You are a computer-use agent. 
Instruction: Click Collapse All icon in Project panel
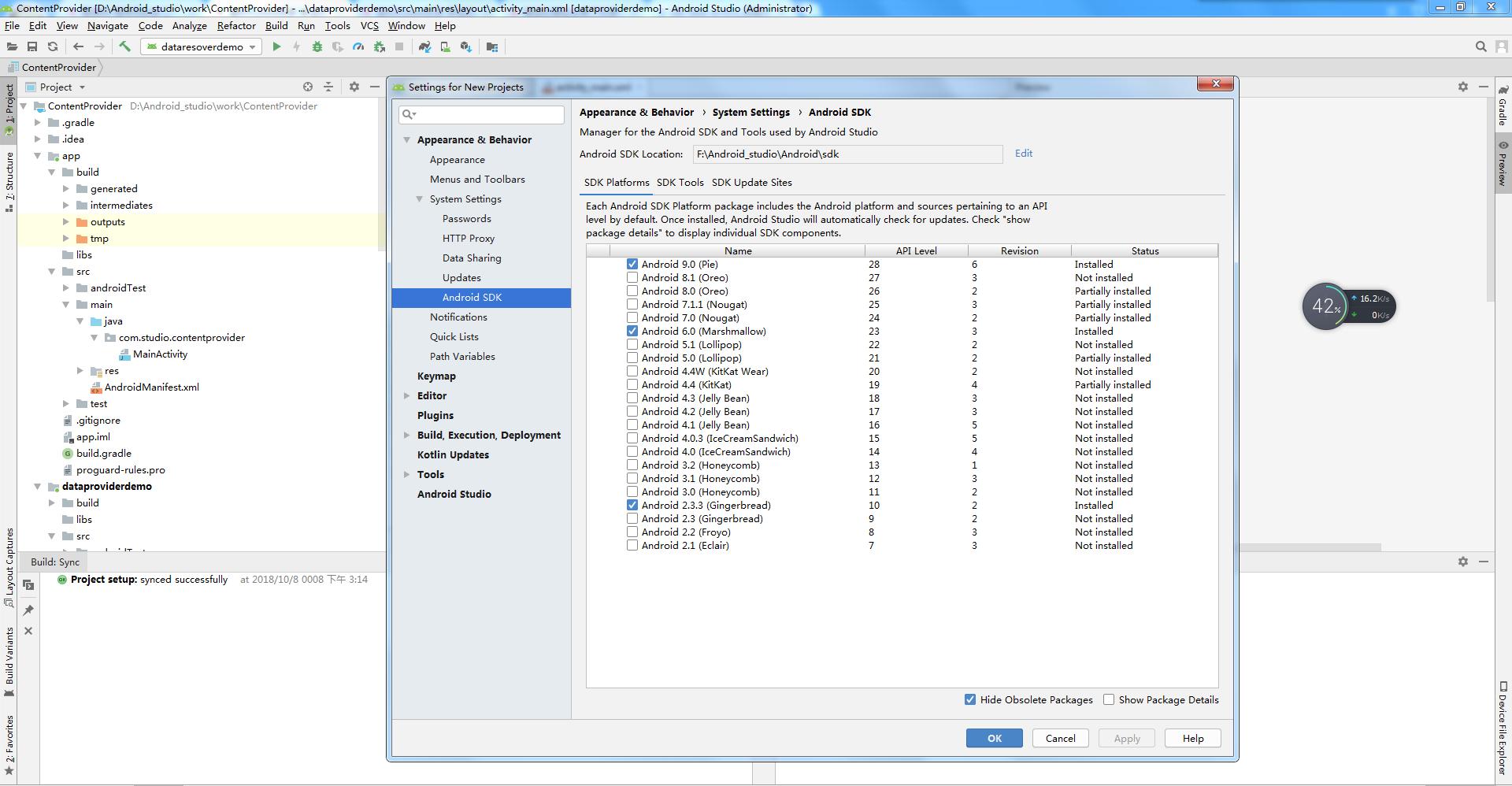point(328,87)
